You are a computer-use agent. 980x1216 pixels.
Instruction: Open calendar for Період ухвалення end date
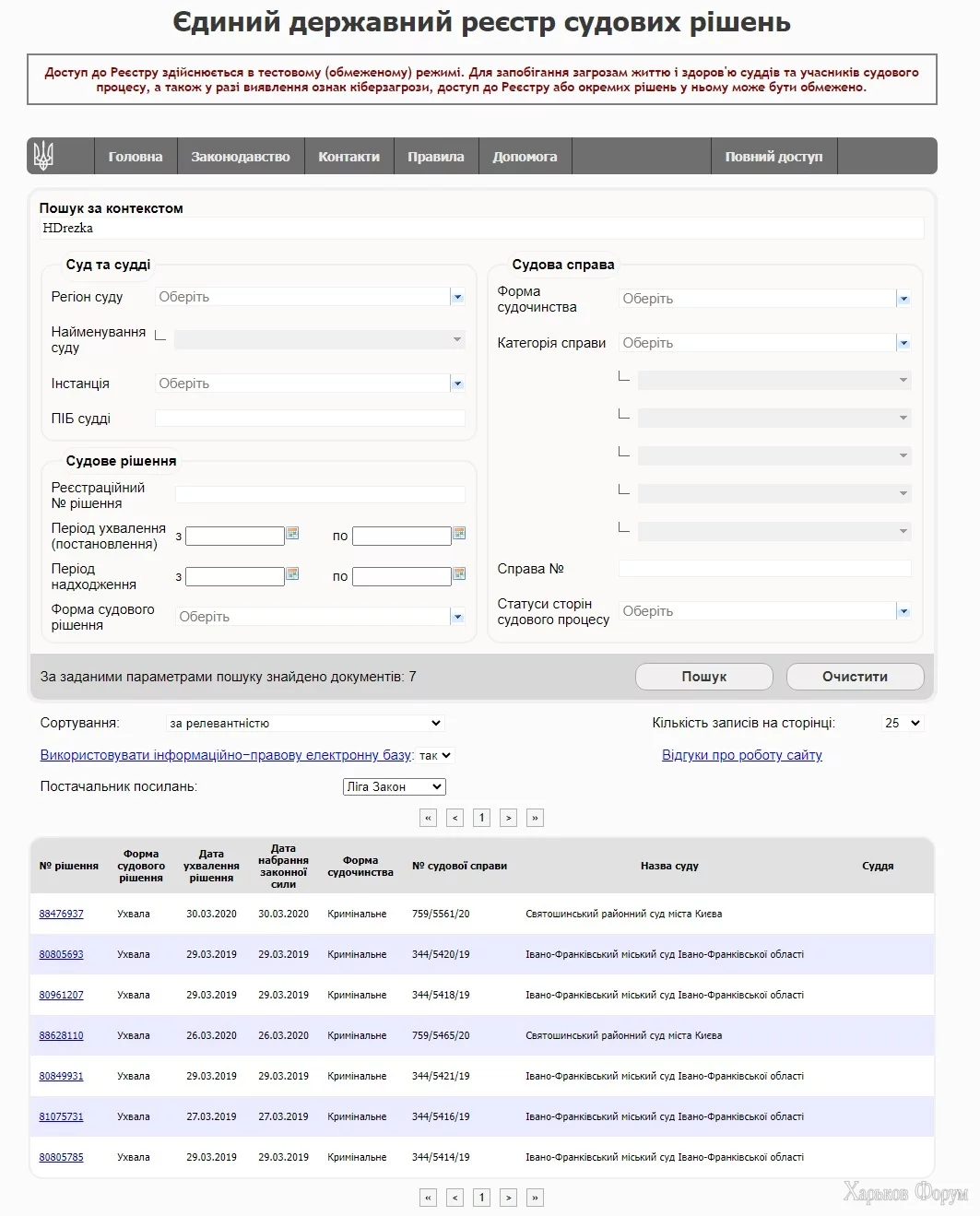[x=459, y=533]
